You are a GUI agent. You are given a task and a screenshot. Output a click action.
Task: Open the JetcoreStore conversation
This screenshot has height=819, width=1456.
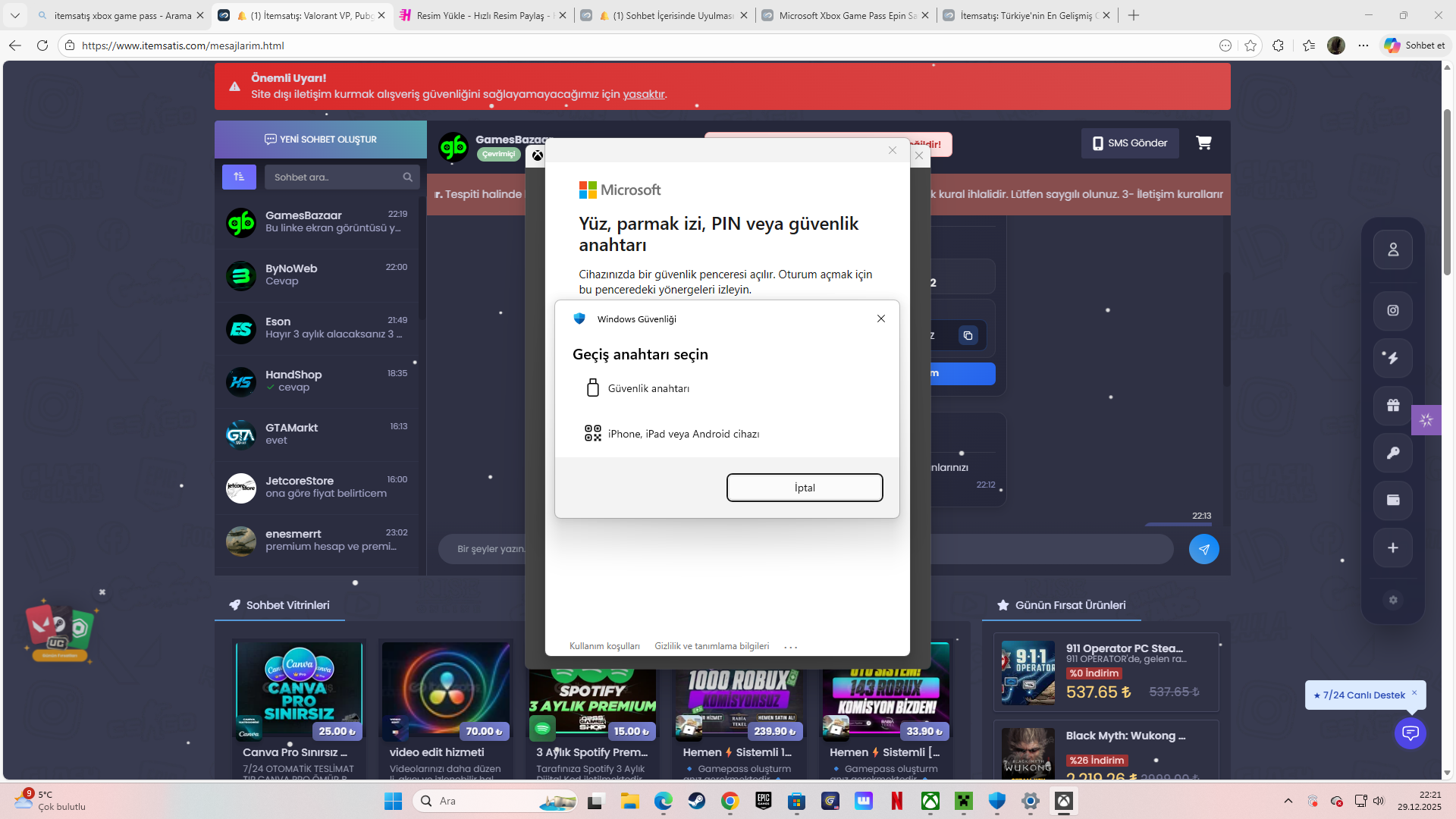(317, 488)
